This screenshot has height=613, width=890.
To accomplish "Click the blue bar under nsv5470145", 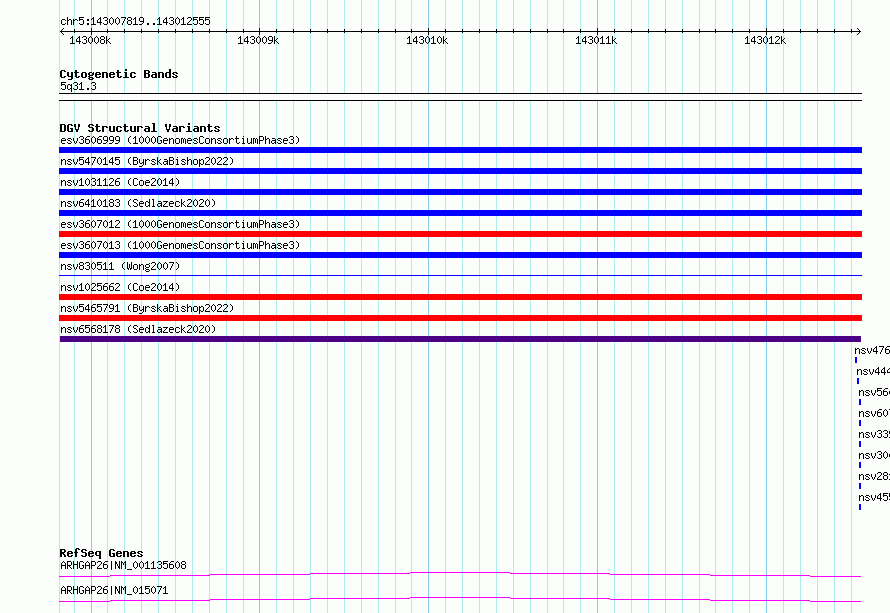I will [x=460, y=171].
